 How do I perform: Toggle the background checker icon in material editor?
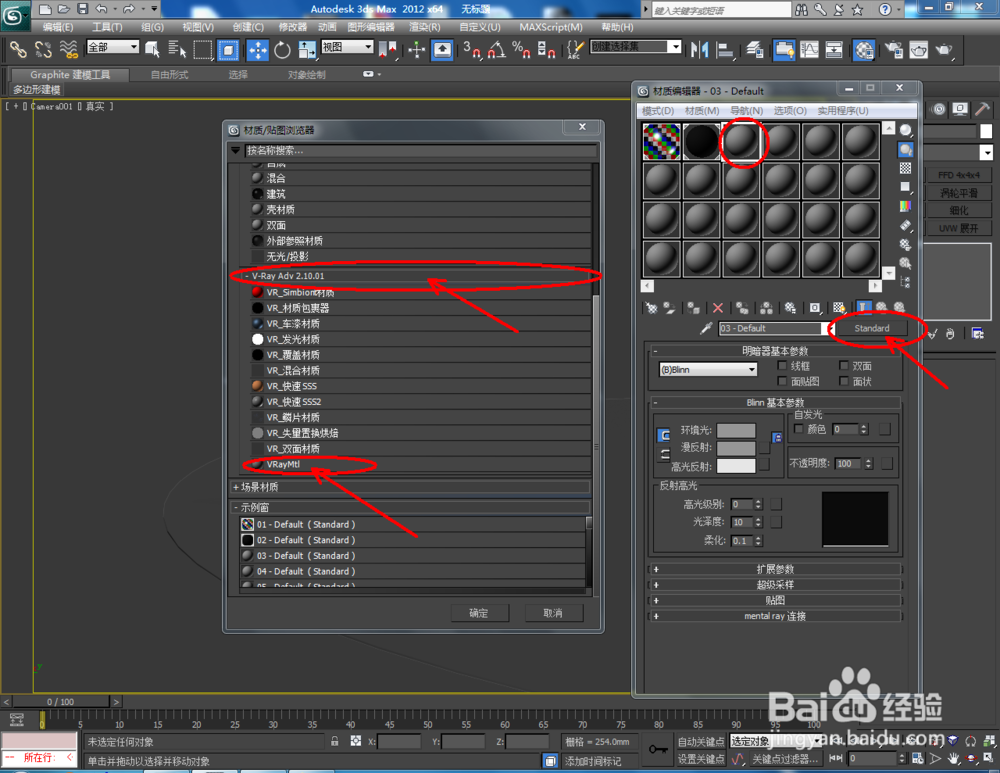pyautogui.click(x=906, y=168)
